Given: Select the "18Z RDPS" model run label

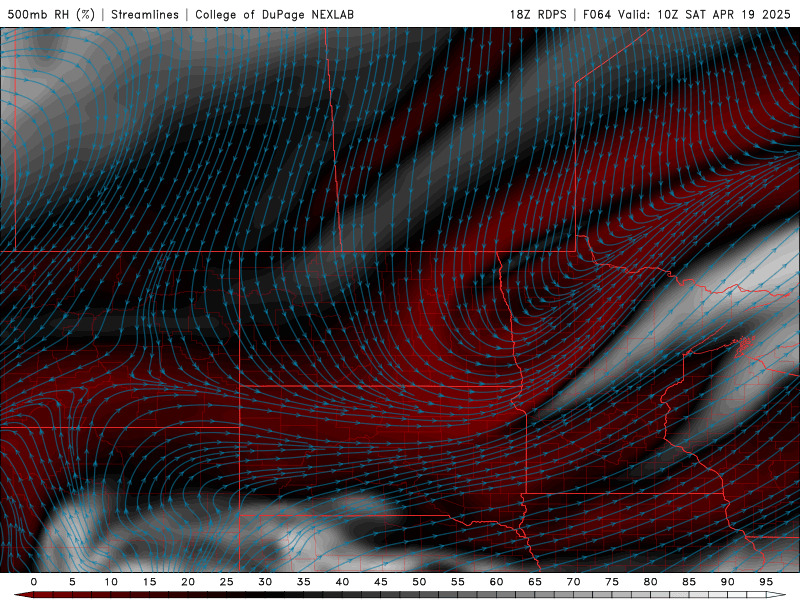Looking at the screenshot, I should tap(538, 15).
